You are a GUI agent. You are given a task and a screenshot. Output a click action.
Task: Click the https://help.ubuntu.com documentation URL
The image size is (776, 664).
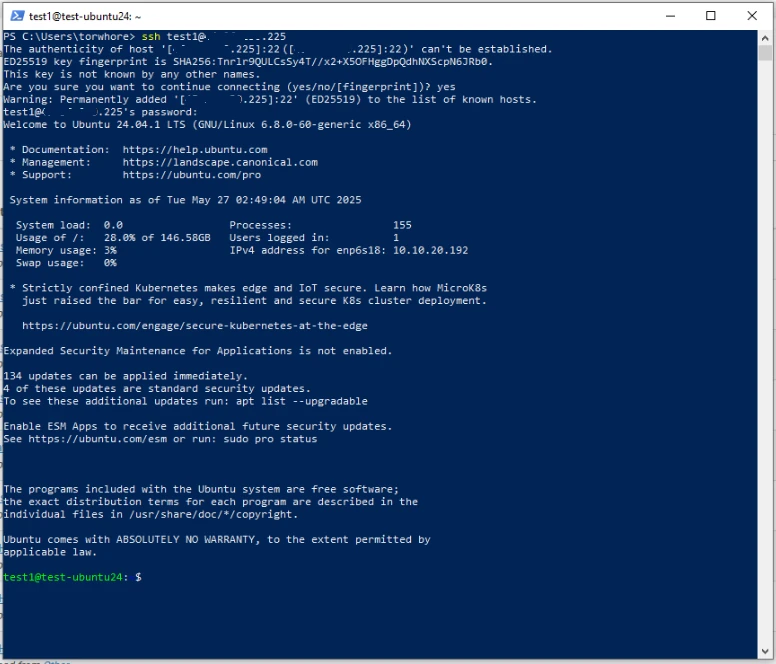195,150
